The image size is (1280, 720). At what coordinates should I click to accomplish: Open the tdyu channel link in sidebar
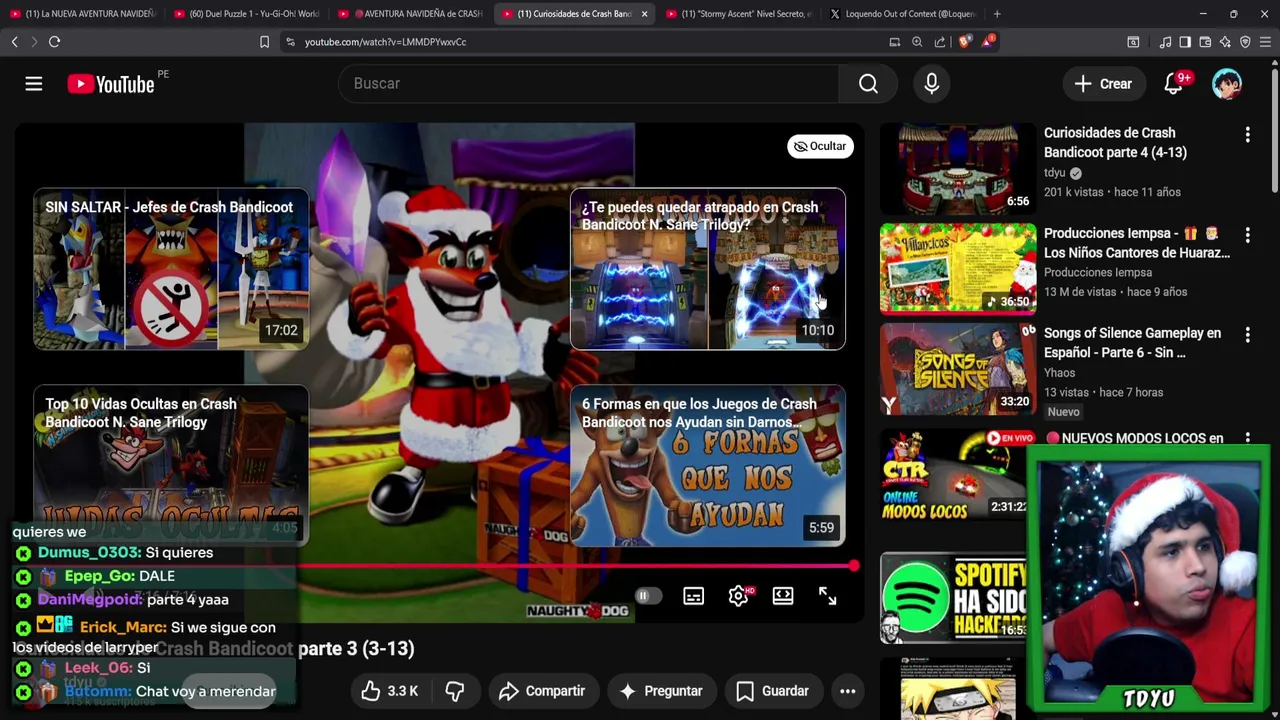tap(1055, 173)
